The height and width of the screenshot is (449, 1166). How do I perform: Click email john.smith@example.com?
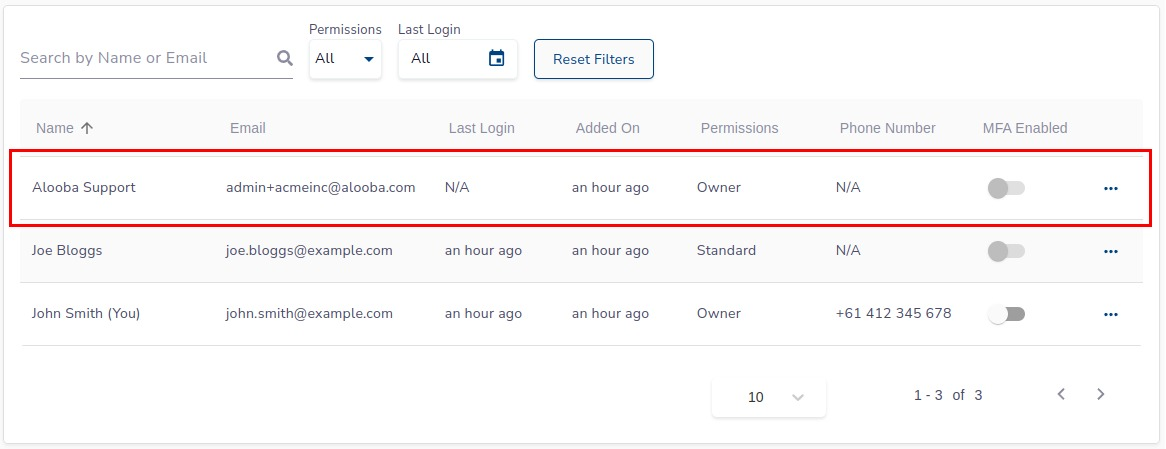coord(309,314)
